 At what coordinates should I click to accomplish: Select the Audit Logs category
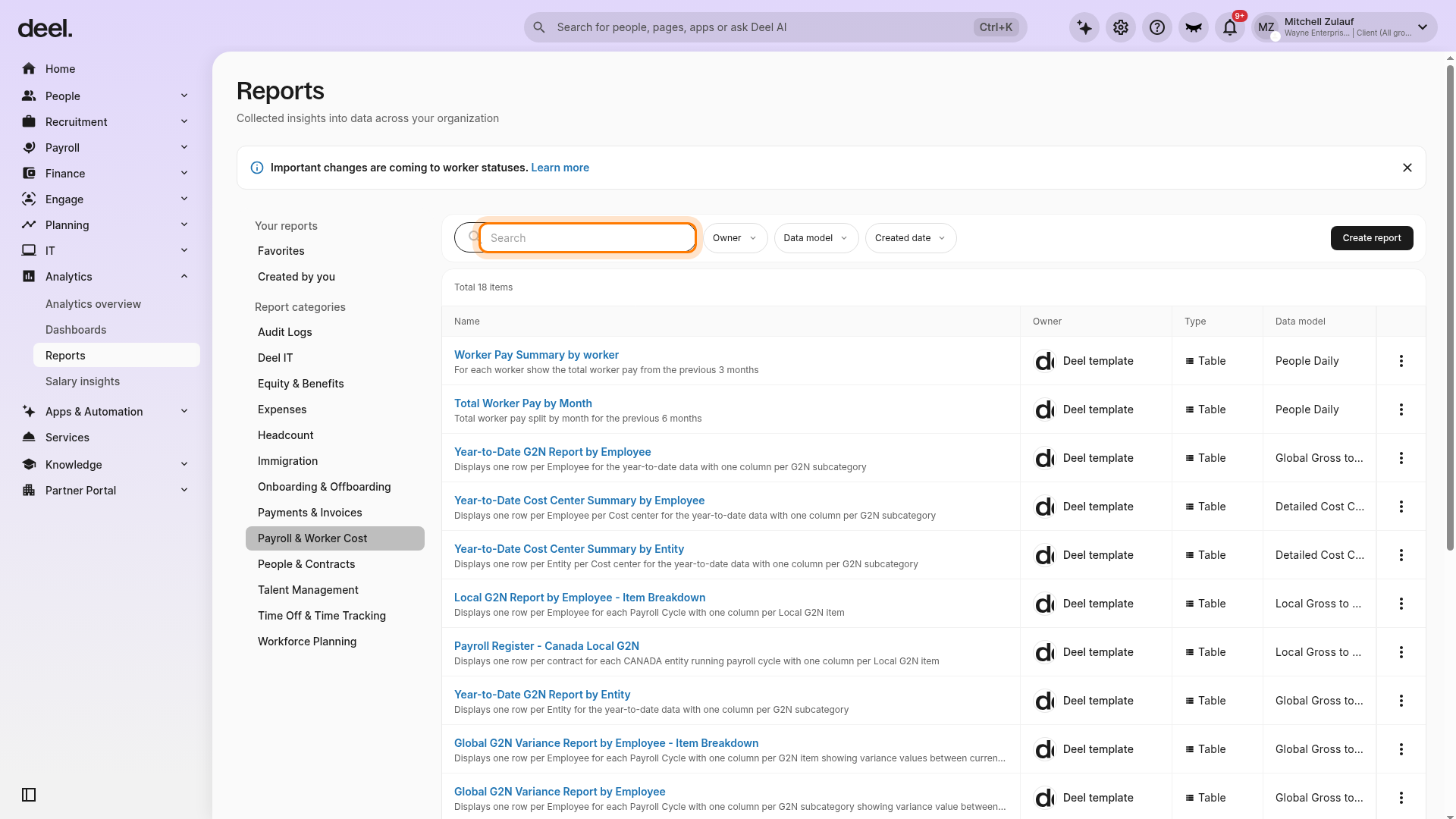(x=335, y=332)
